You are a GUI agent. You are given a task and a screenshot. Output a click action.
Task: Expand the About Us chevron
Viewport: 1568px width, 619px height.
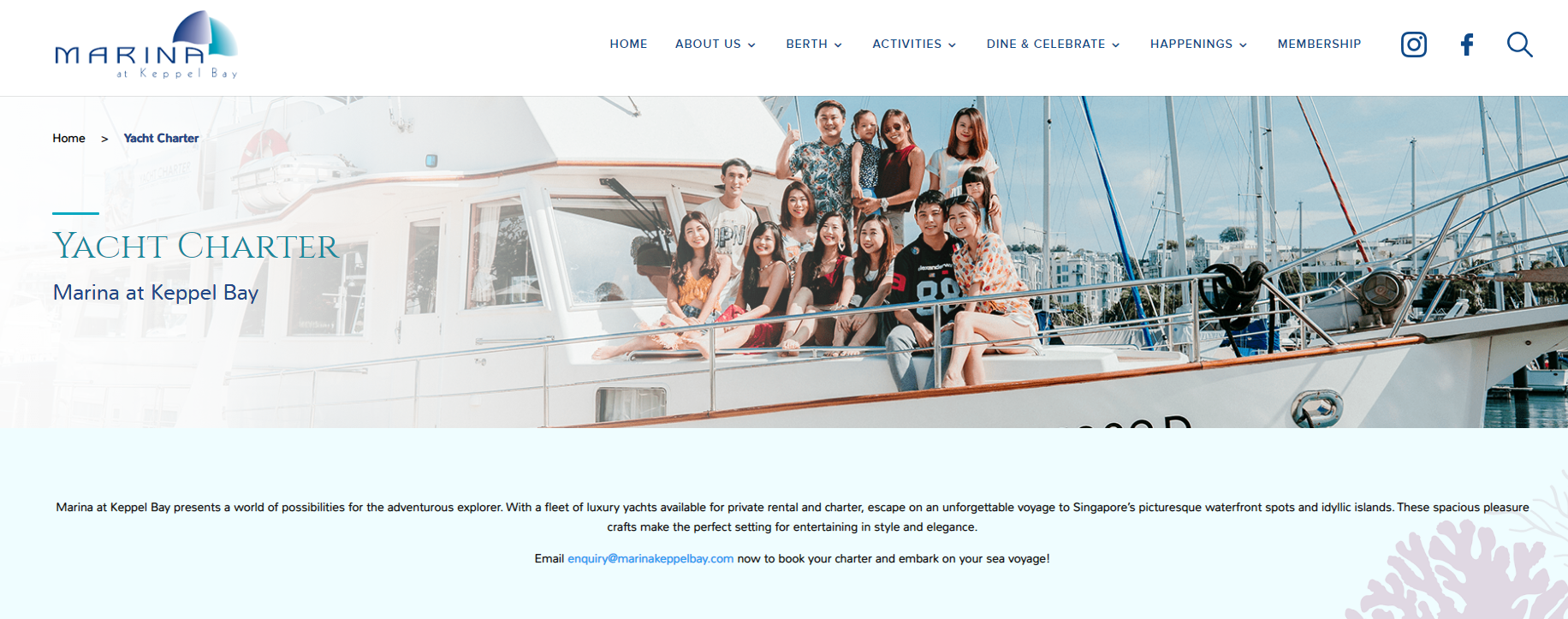pos(751,45)
